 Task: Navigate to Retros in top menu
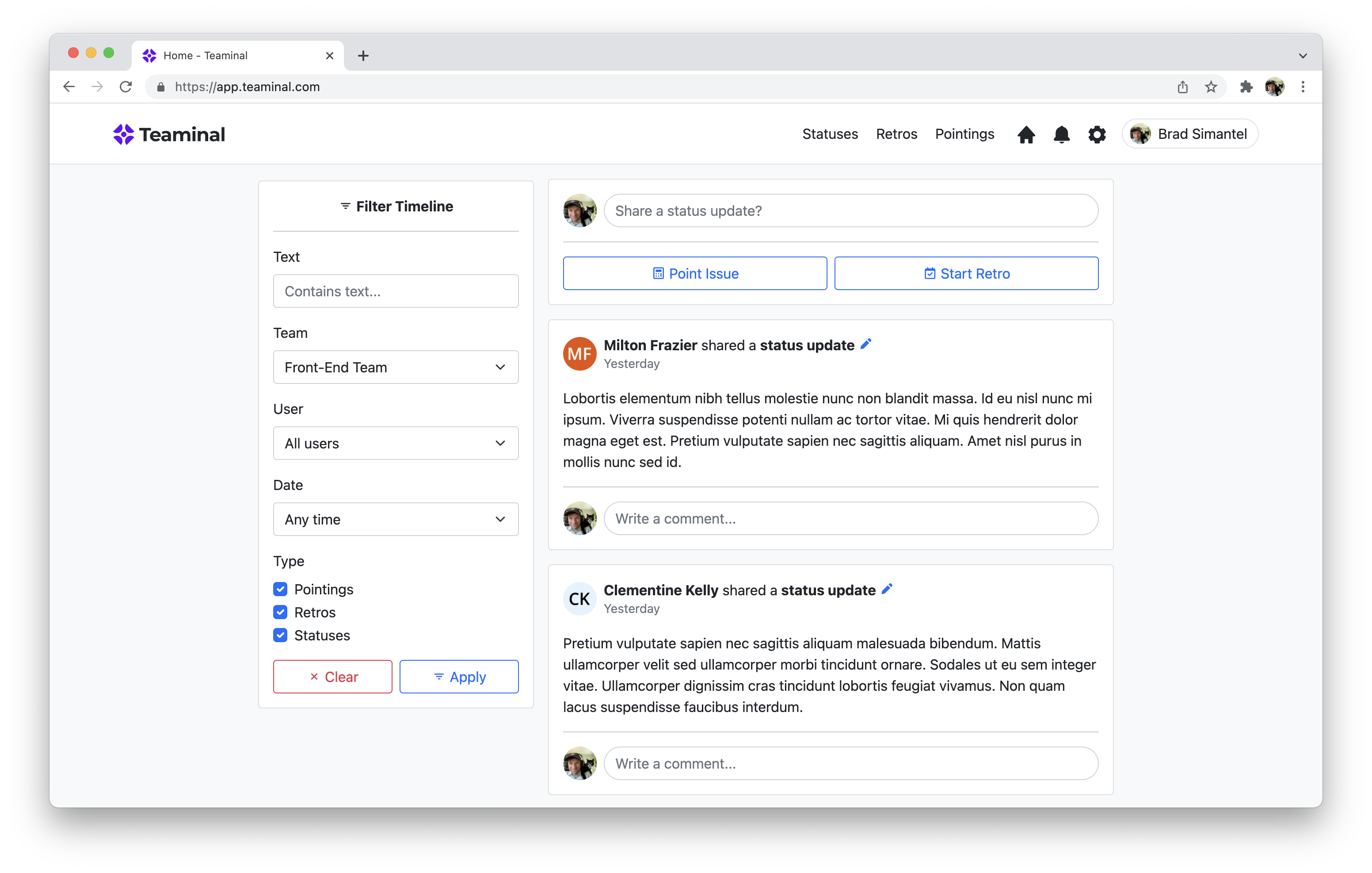tap(896, 134)
